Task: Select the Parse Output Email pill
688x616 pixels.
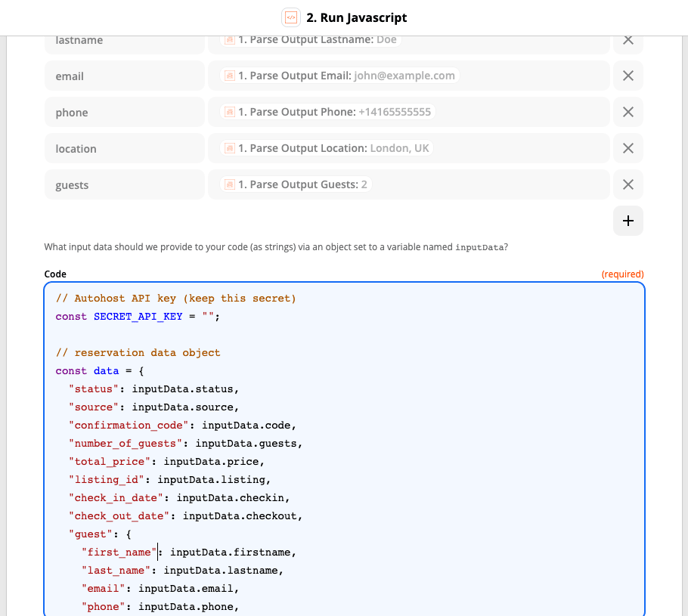Action: 339,75
